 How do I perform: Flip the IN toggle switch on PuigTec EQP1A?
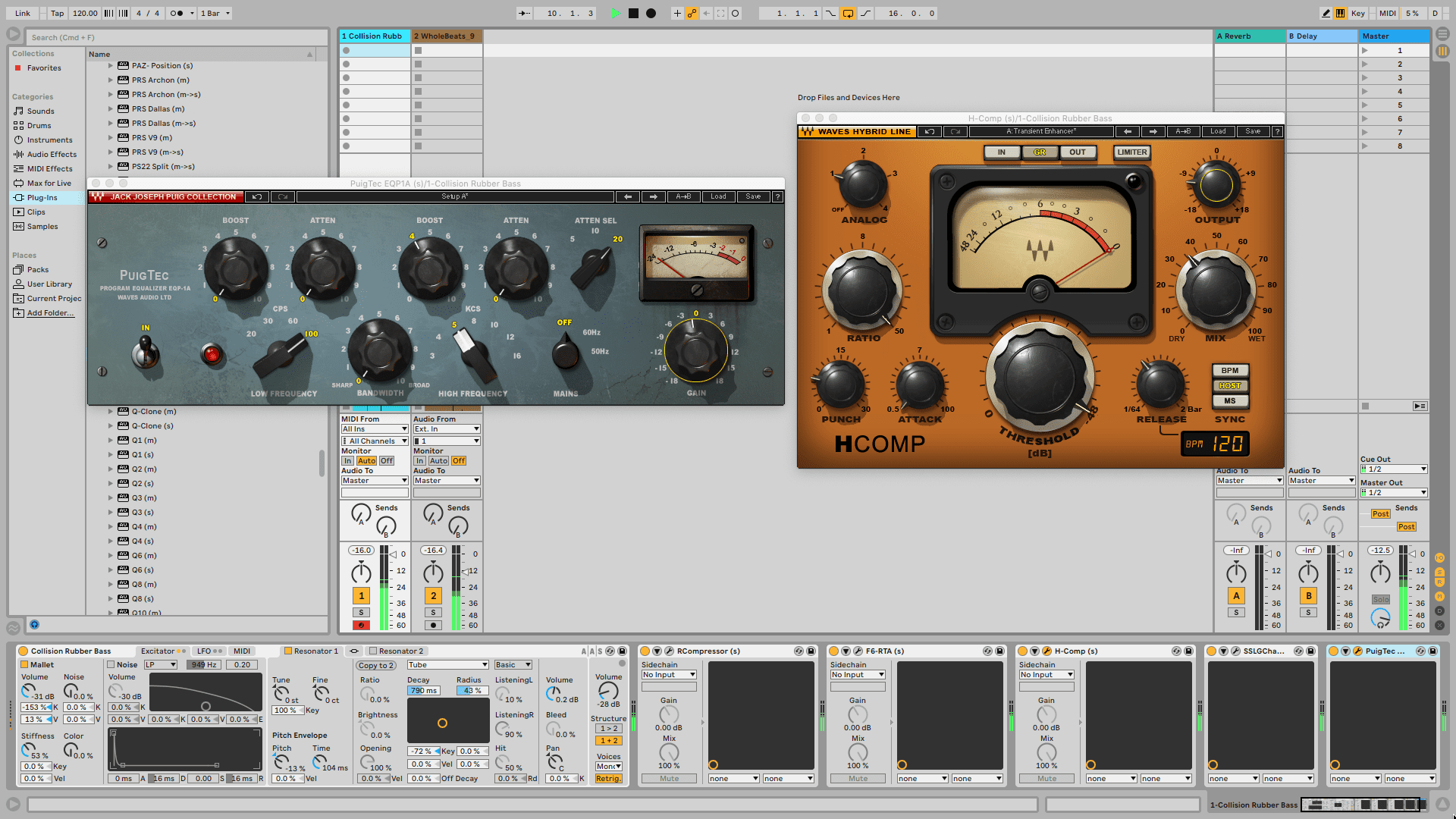tap(145, 353)
